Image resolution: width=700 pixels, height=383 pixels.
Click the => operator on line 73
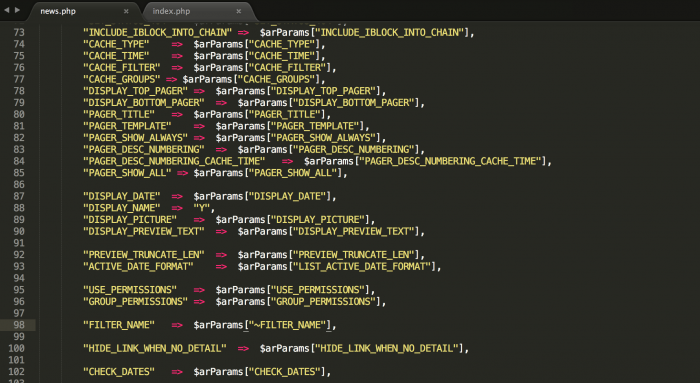tap(243, 33)
